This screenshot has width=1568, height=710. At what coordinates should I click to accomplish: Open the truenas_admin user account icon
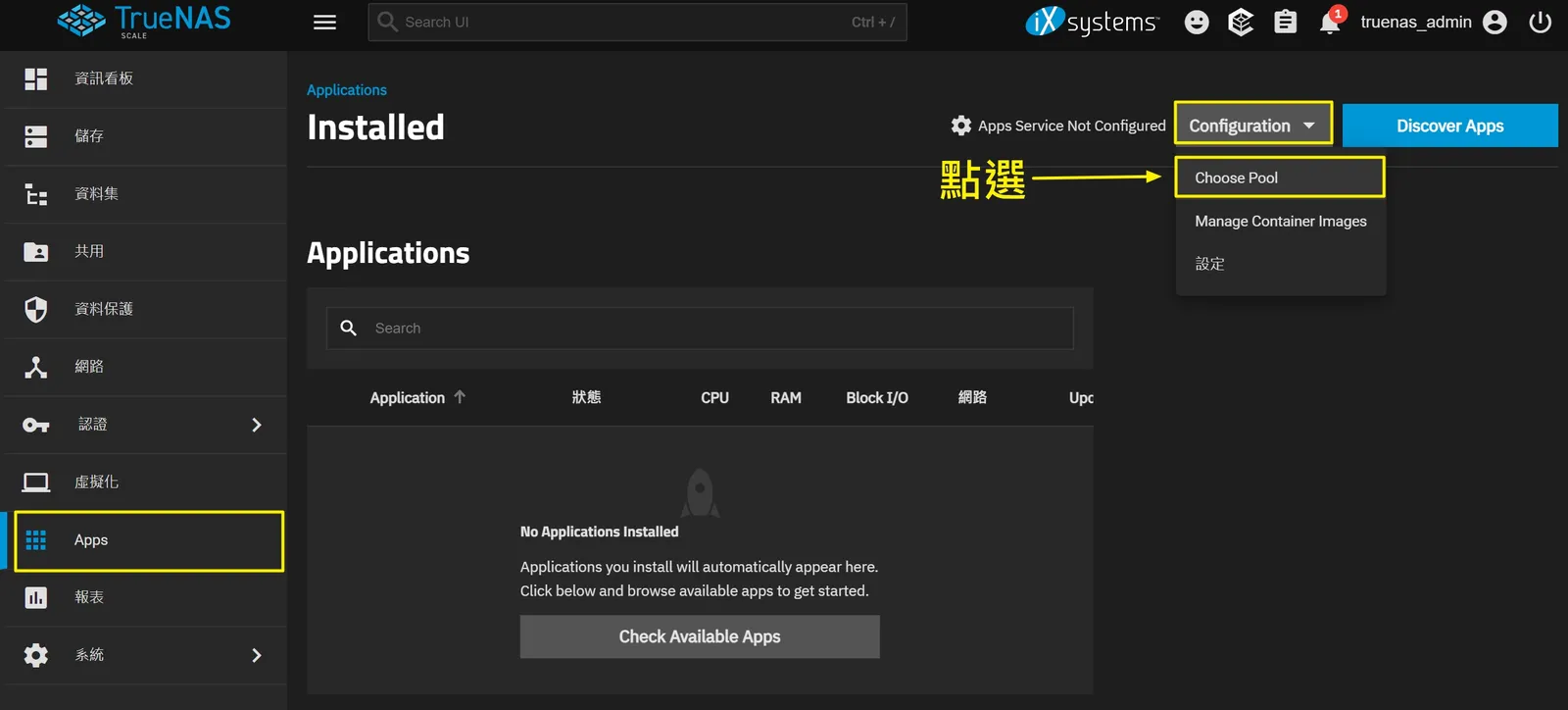pyautogui.click(x=1494, y=23)
